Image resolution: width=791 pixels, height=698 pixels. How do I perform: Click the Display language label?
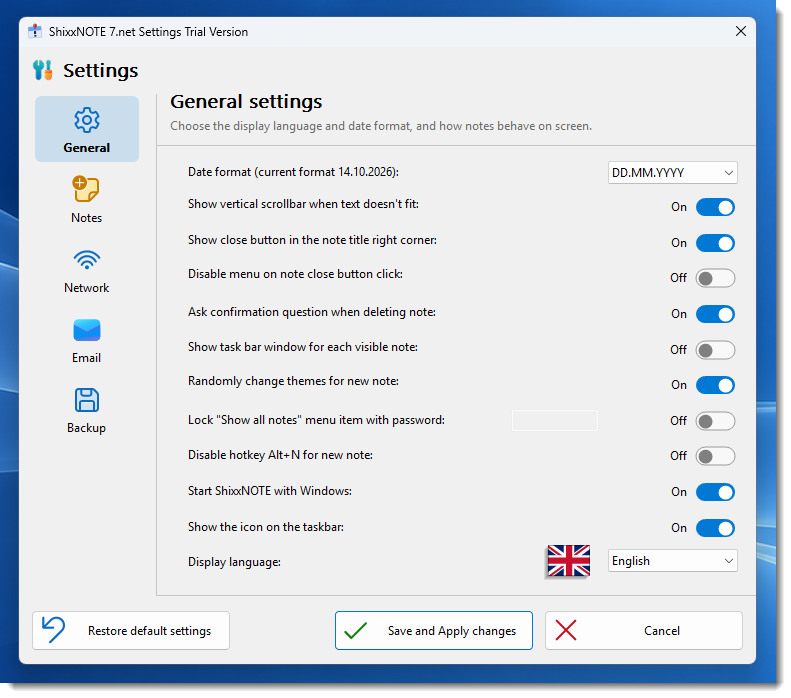click(234, 562)
